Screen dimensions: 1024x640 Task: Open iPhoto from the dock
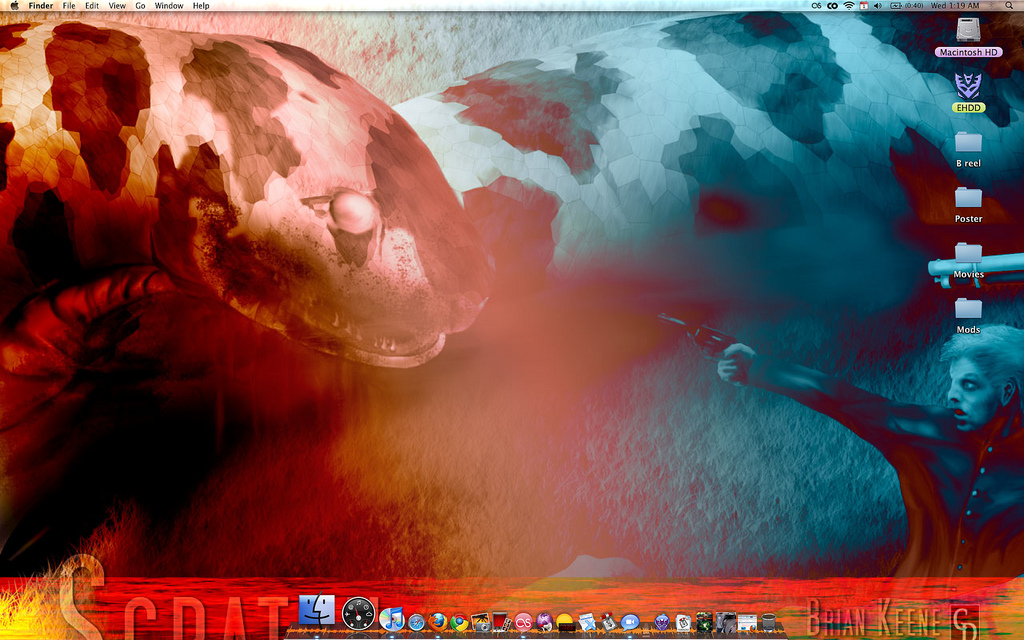(481, 622)
